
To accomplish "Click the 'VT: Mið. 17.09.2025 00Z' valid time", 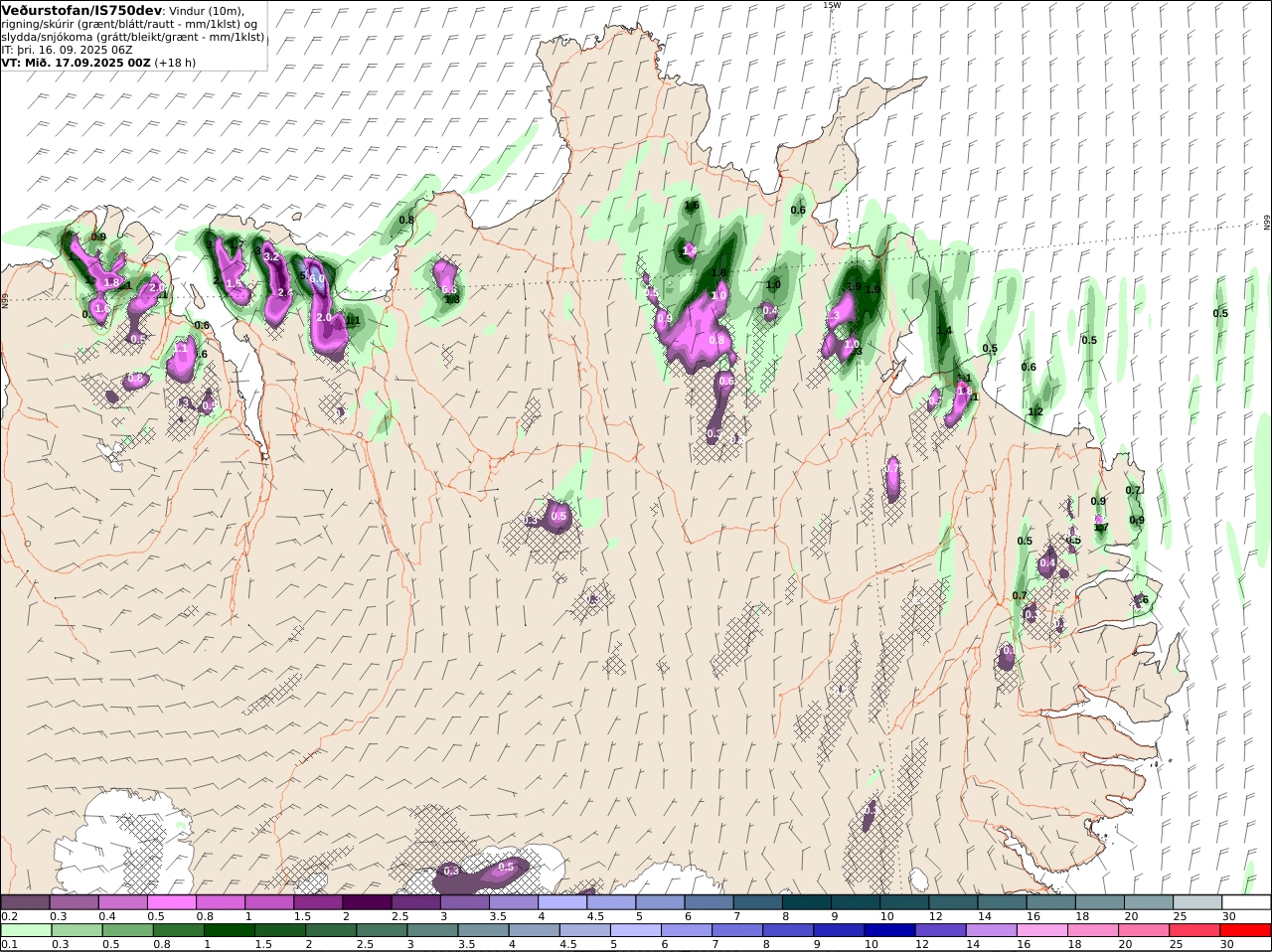I will click(x=76, y=62).
